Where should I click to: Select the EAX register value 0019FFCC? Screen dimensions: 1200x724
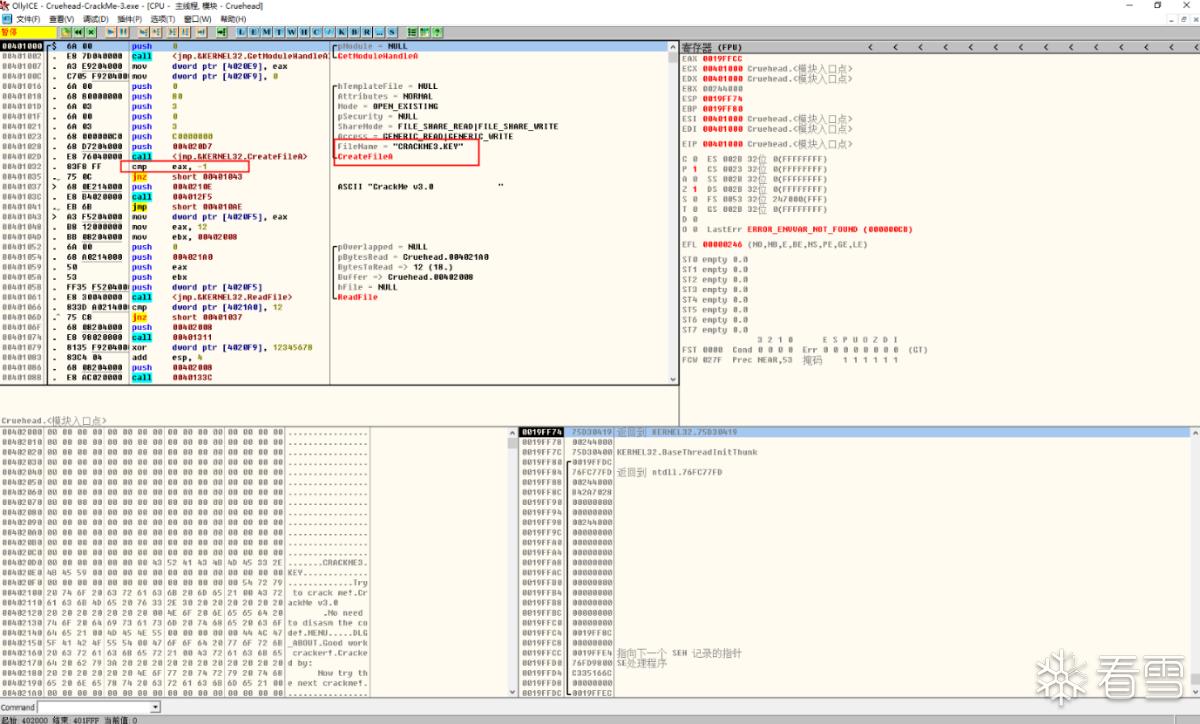coord(722,58)
